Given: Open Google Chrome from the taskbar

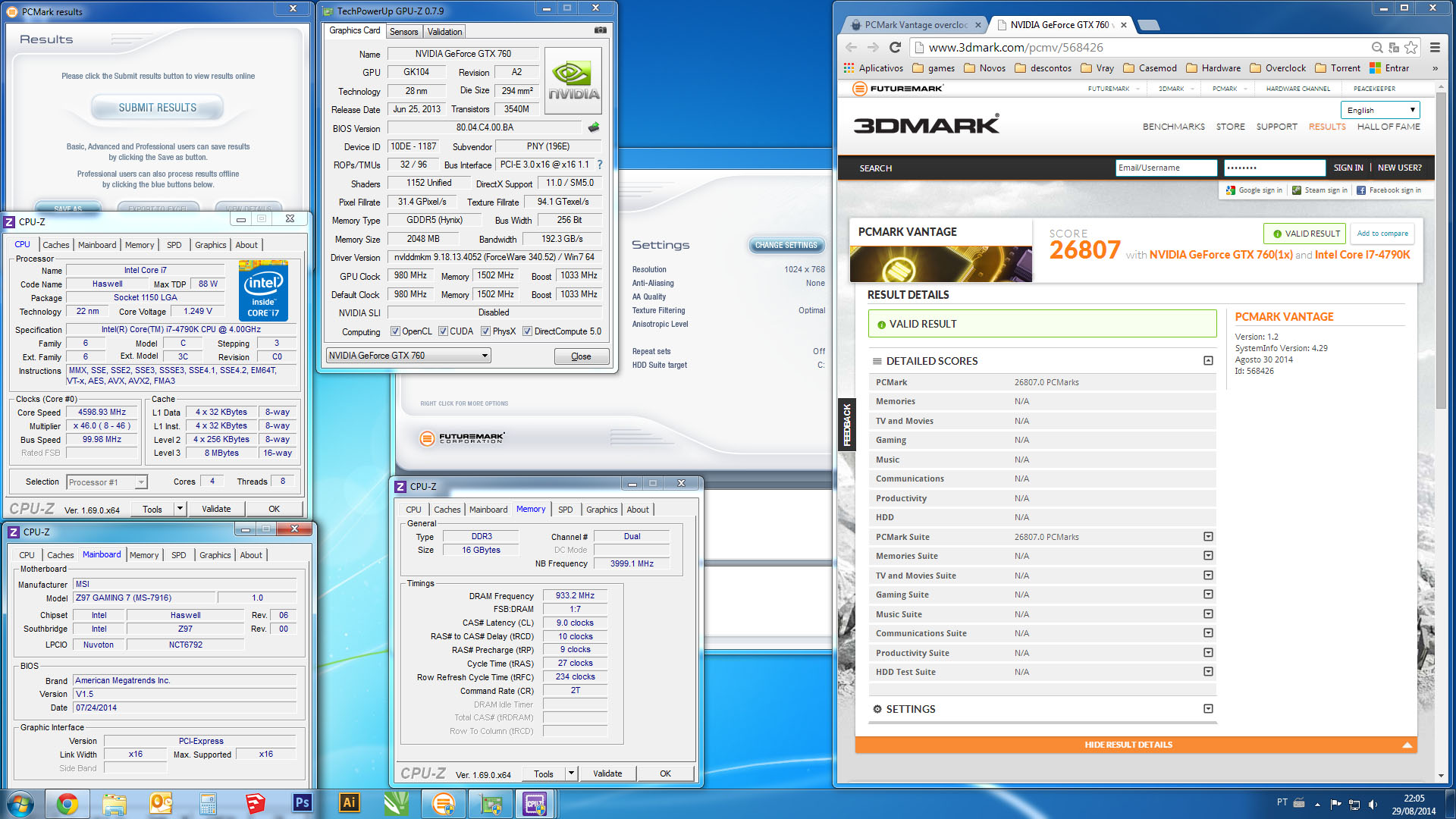Looking at the screenshot, I should pyautogui.click(x=67, y=804).
